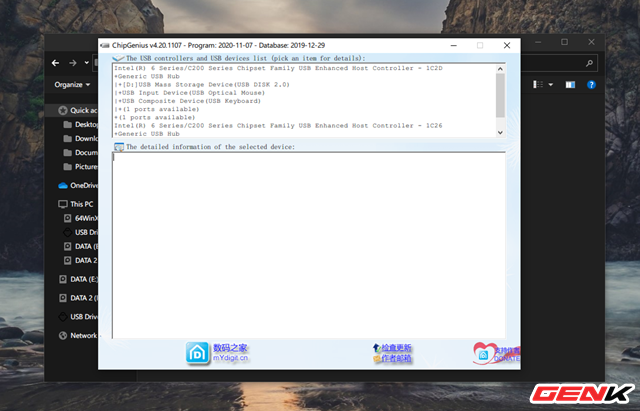The image size is (640, 411).
Task: Open Organize dropdown in File Explorer
Action: coord(72,84)
